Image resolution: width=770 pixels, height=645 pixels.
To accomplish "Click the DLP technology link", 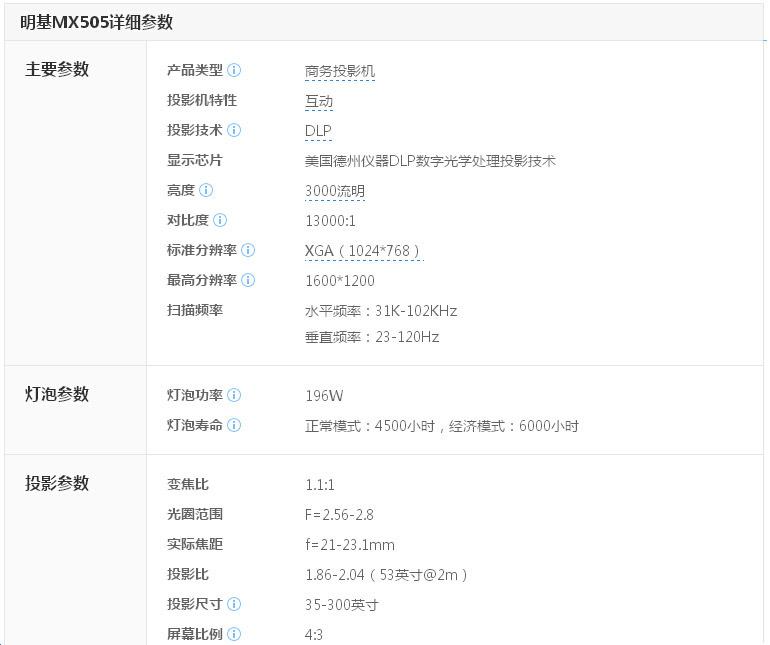I will point(318,132).
